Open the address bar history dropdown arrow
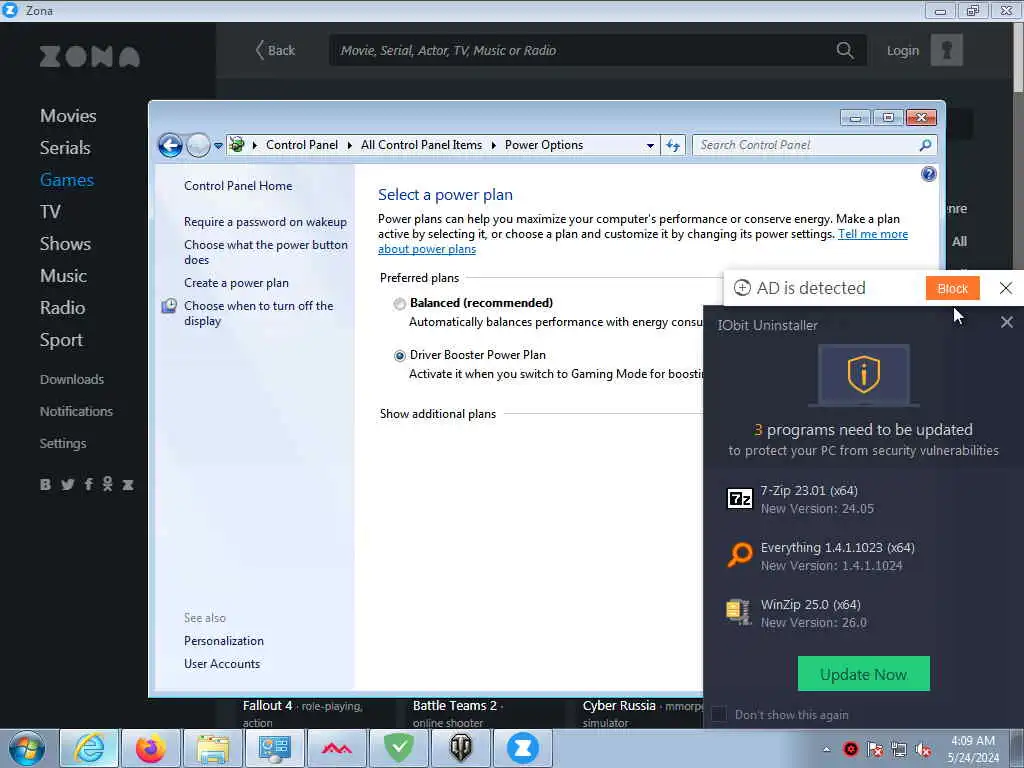Image resolution: width=1024 pixels, height=768 pixels. pos(650,146)
